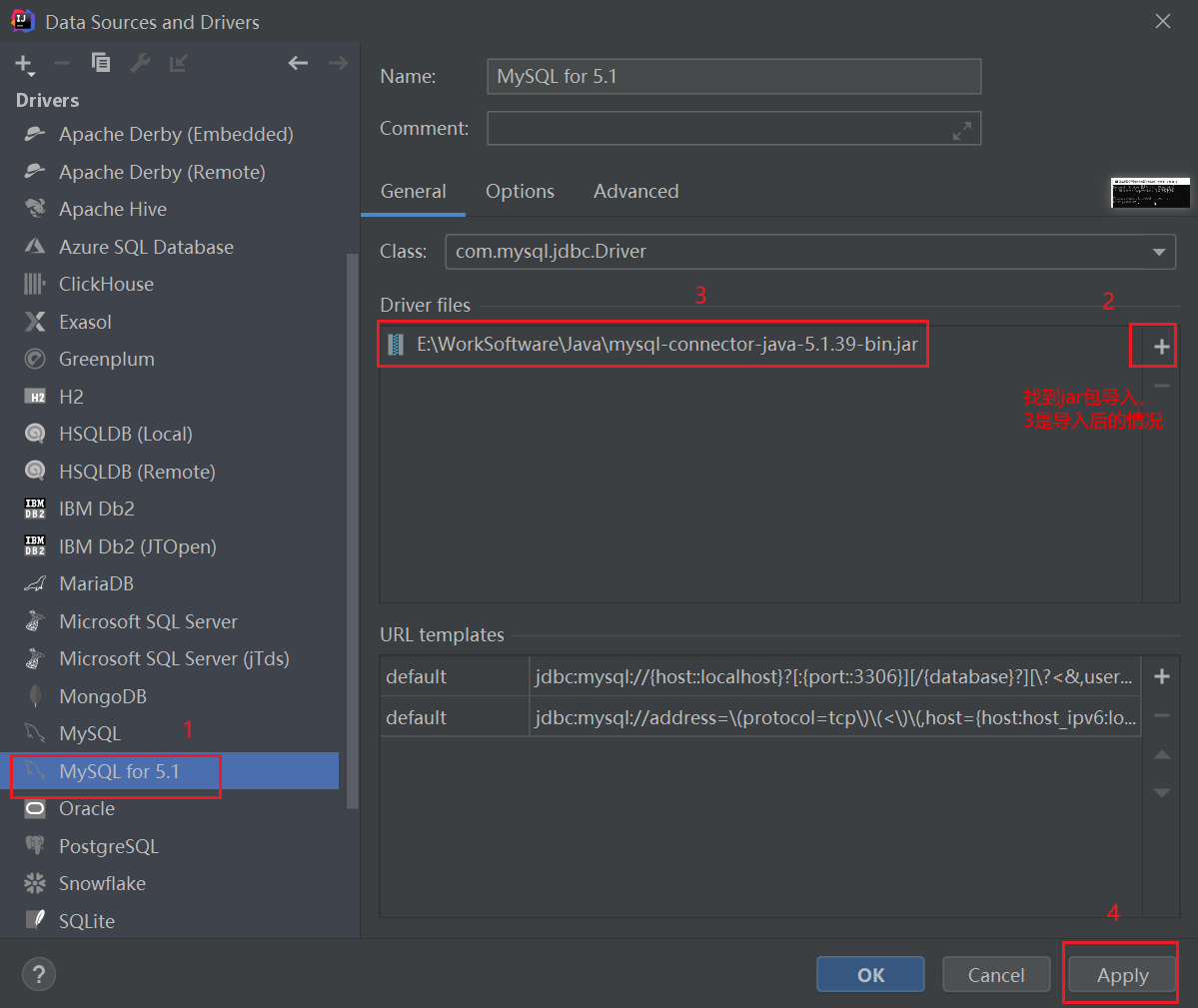Click the Comment input field
Viewport: 1198px width, 1008px height.
733,128
